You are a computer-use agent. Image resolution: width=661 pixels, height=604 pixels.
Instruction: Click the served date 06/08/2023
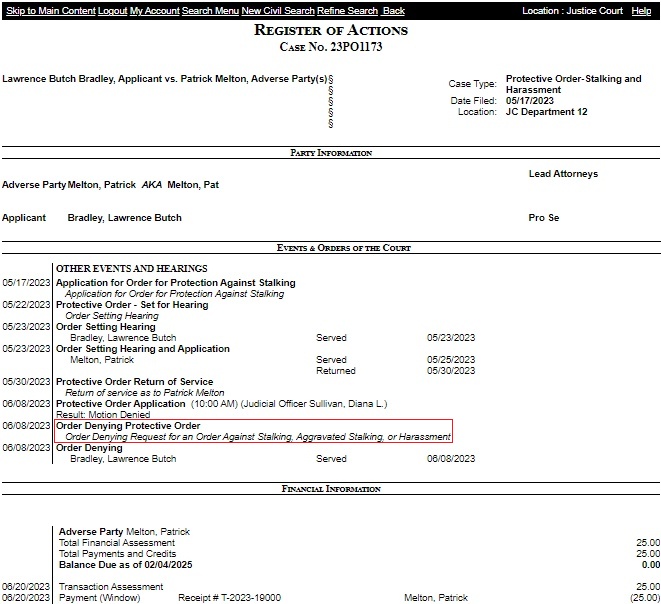(451, 459)
